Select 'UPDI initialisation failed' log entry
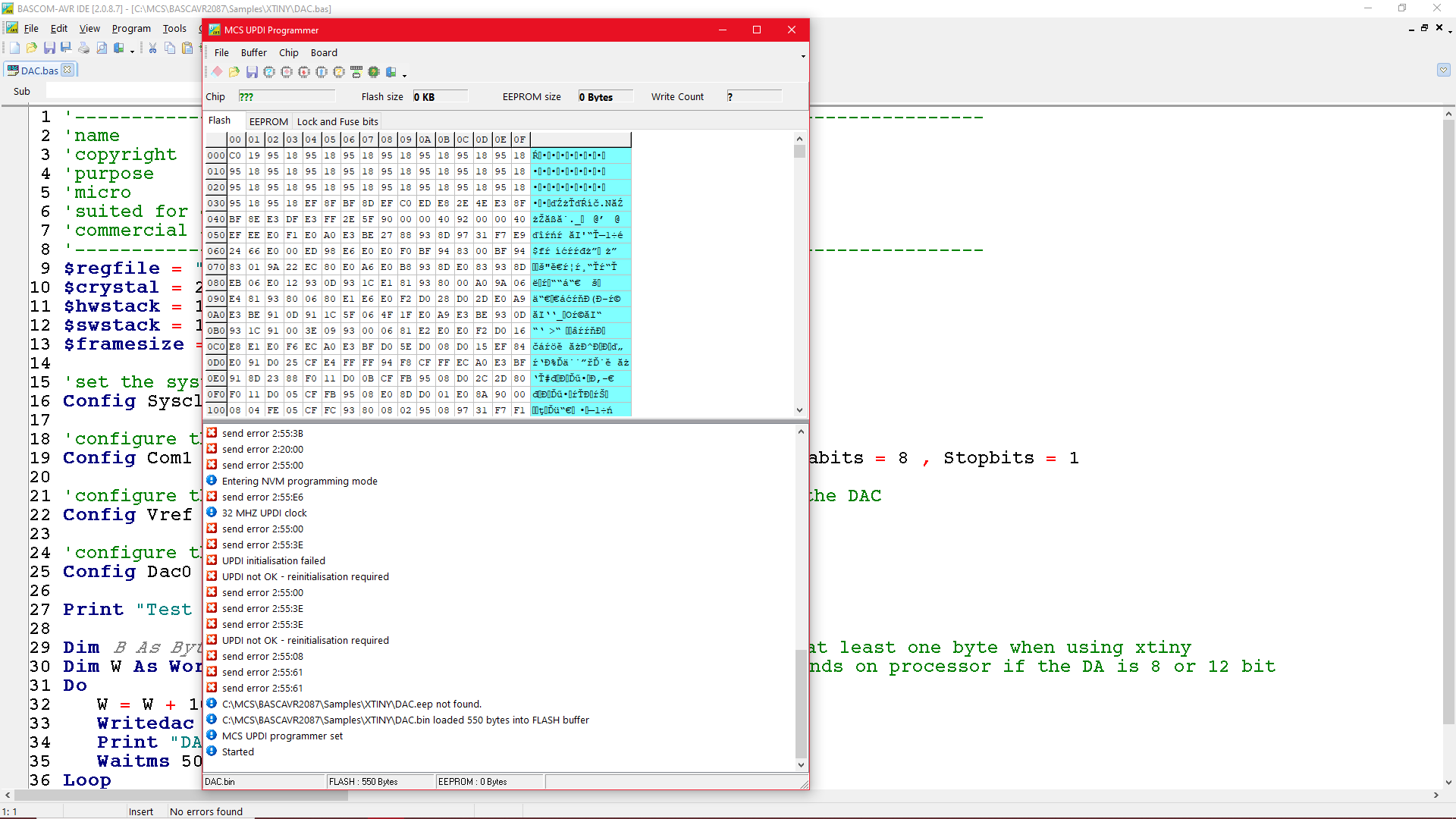The image size is (1456, 819). (x=274, y=560)
